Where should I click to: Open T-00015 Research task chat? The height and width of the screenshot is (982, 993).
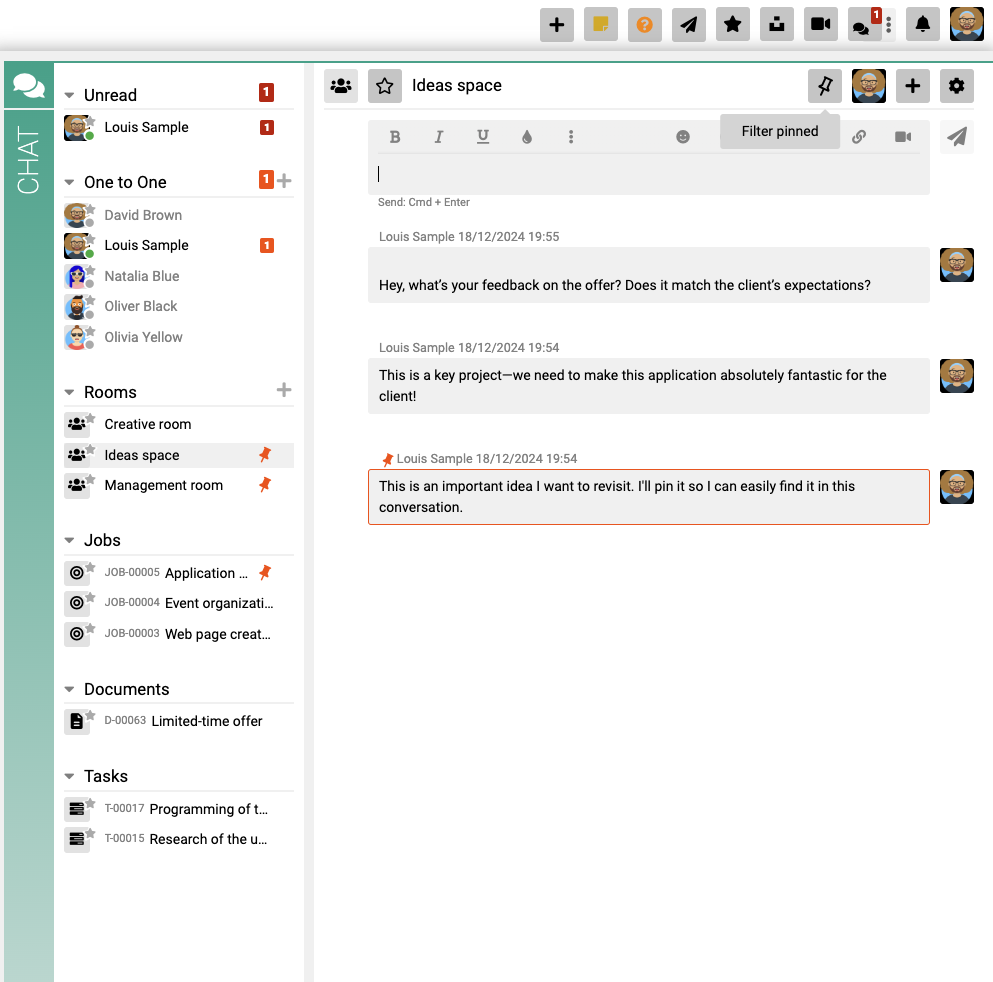point(179,839)
